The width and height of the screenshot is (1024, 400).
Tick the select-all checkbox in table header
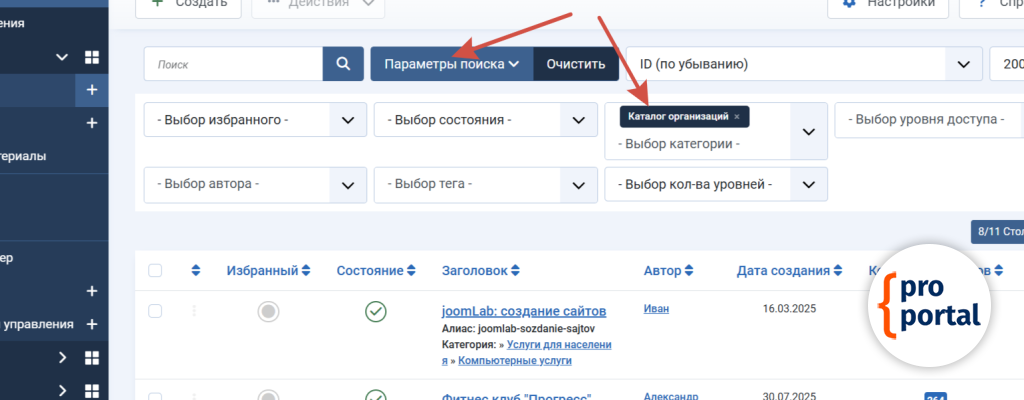(155, 271)
